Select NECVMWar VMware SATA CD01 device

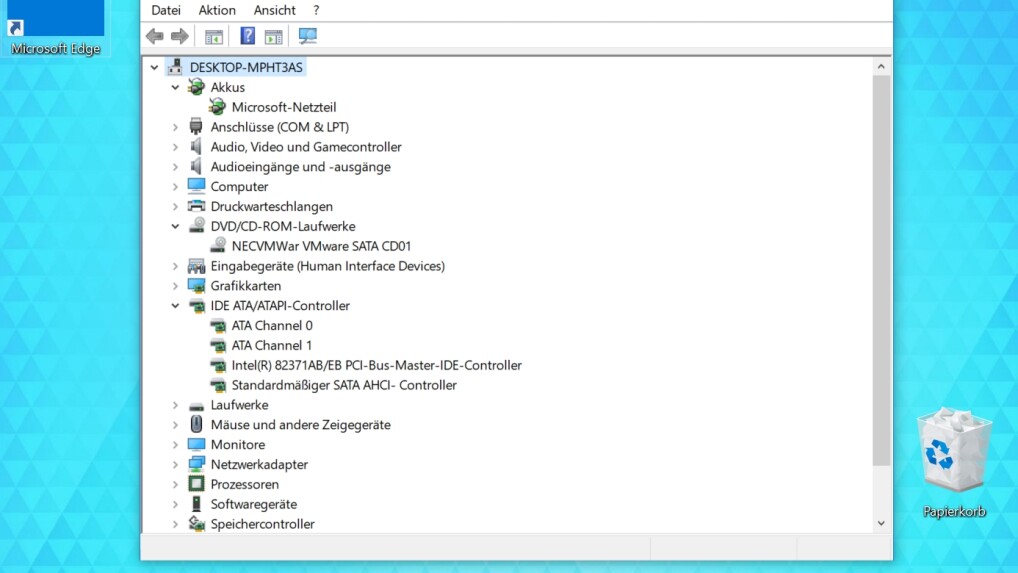point(321,246)
